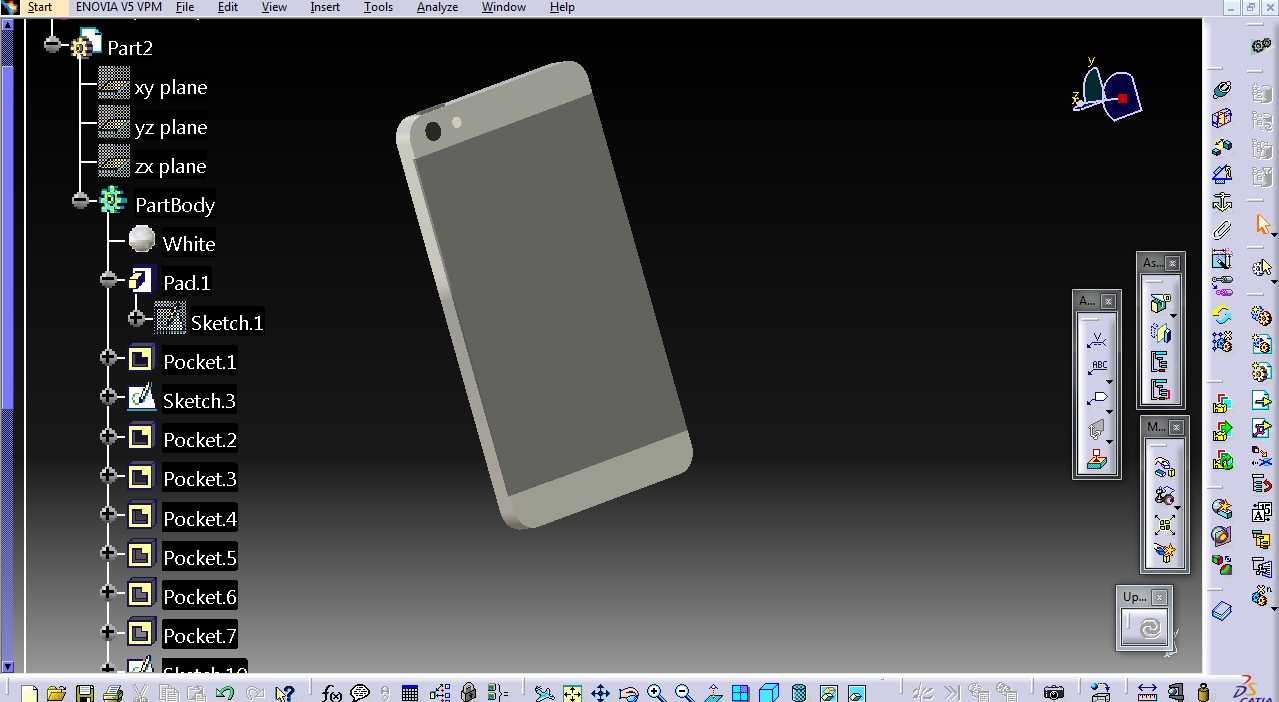Open the Help menu
The image size is (1279, 702).
coord(562,7)
